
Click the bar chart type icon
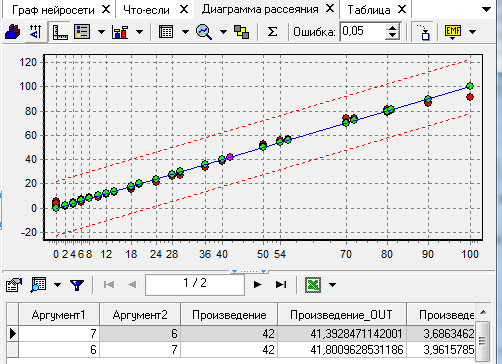point(120,32)
